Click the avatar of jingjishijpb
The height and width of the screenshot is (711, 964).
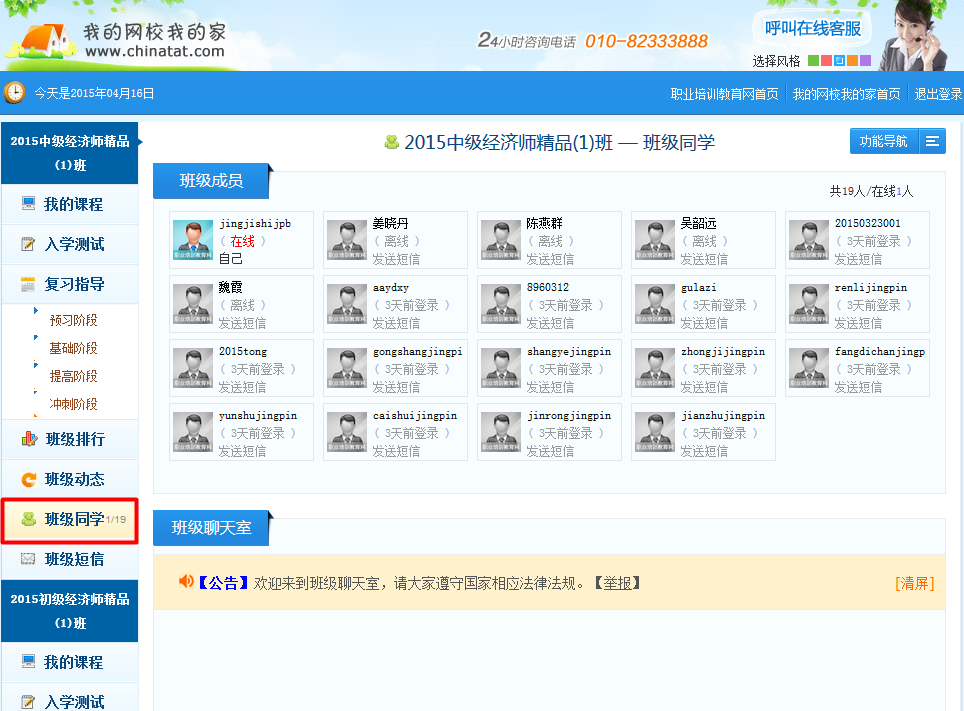pos(193,241)
